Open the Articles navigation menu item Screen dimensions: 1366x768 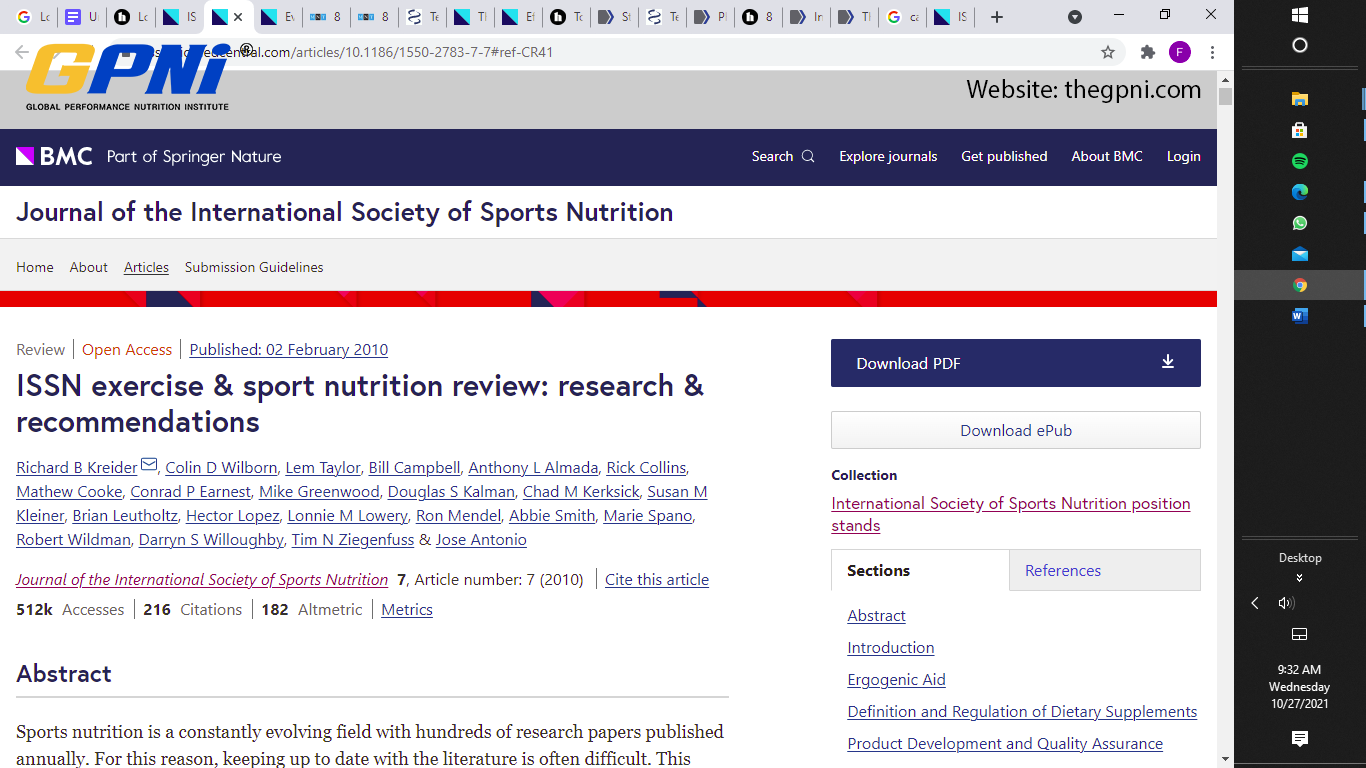146,267
